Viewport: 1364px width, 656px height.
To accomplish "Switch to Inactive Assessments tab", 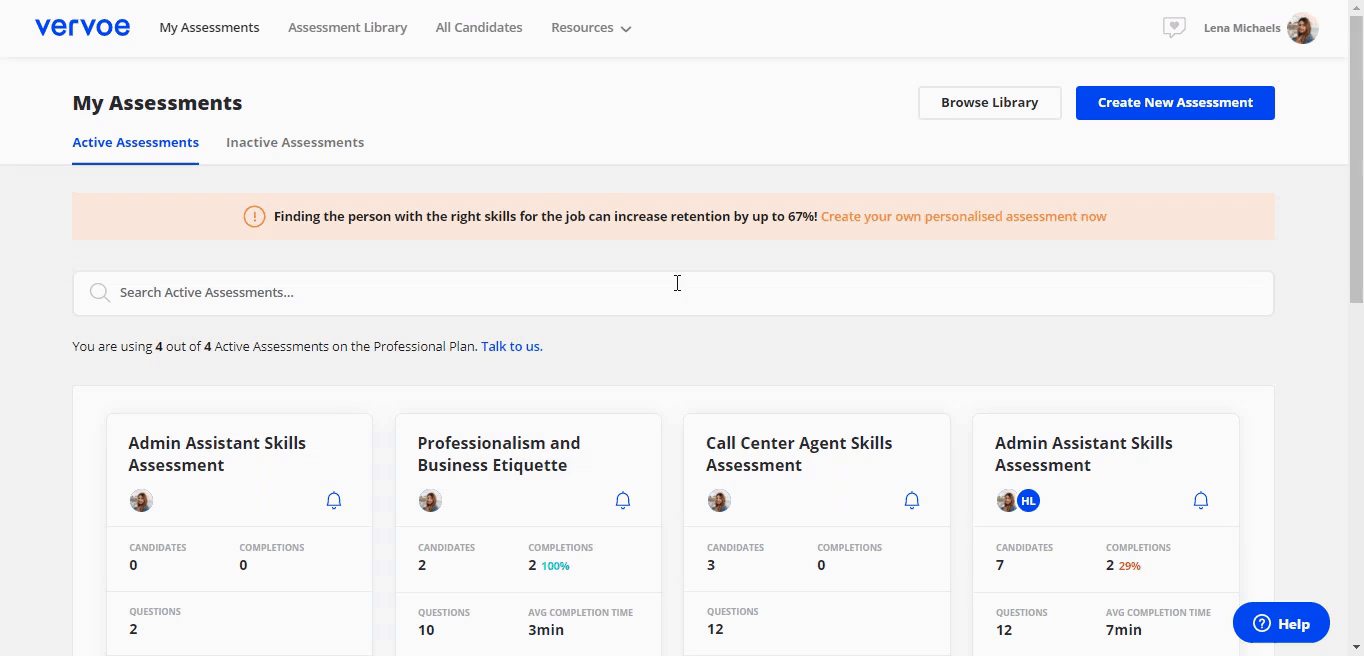I will coord(295,142).
